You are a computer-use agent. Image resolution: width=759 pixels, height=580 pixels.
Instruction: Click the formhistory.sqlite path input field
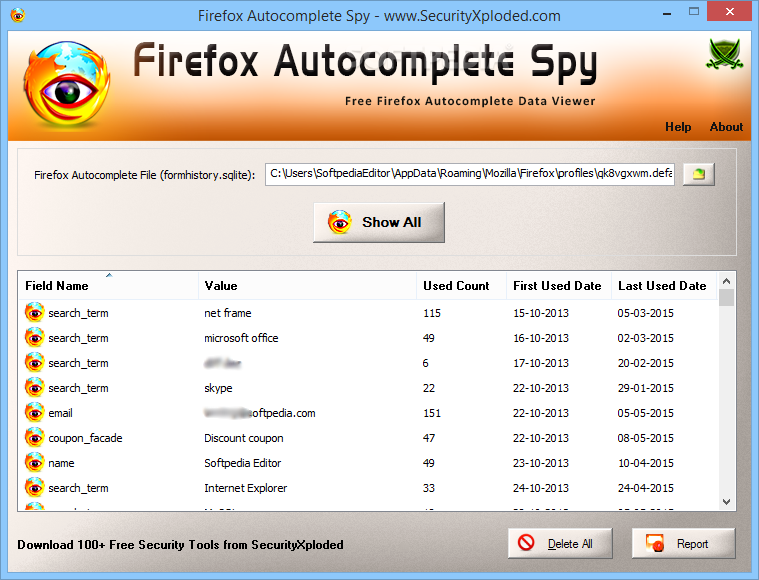point(470,174)
